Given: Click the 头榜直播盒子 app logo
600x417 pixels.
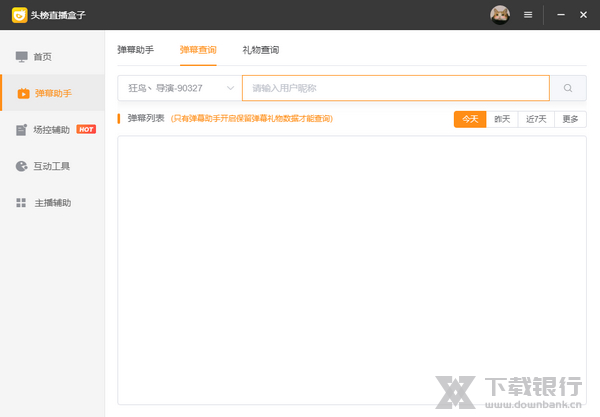Looking at the screenshot, I should [19, 14].
